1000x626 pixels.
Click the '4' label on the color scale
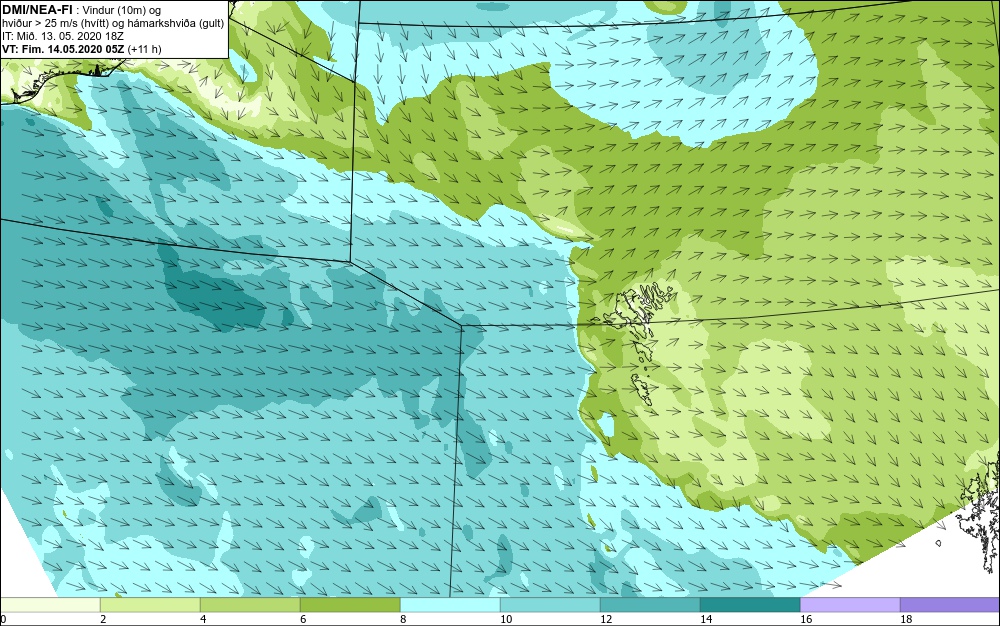[x=203, y=619]
